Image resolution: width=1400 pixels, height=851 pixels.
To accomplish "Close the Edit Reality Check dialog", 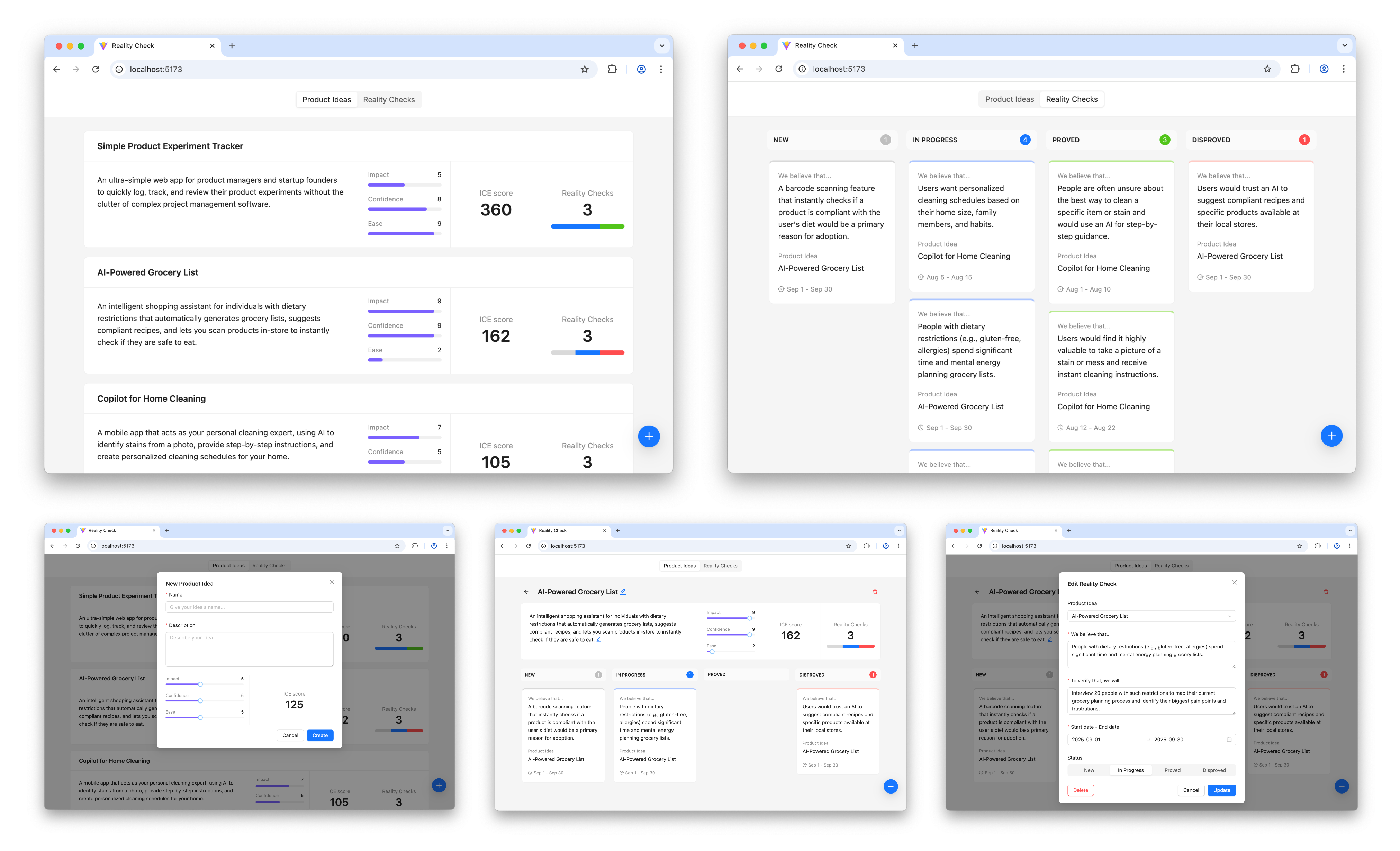I will (1234, 583).
